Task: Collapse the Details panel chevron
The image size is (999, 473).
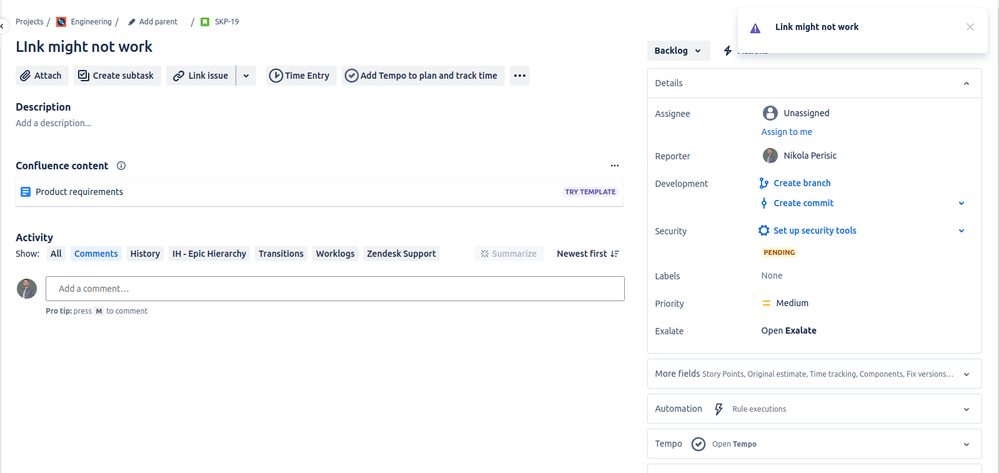Action: (x=966, y=84)
